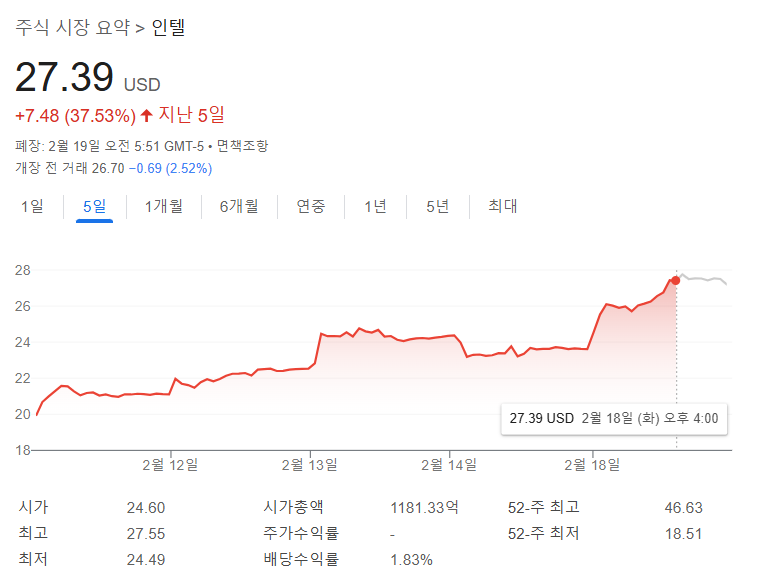Click the 시가총액 label
Image resolution: width=761 pixels, height=588 pixels.
293,507
